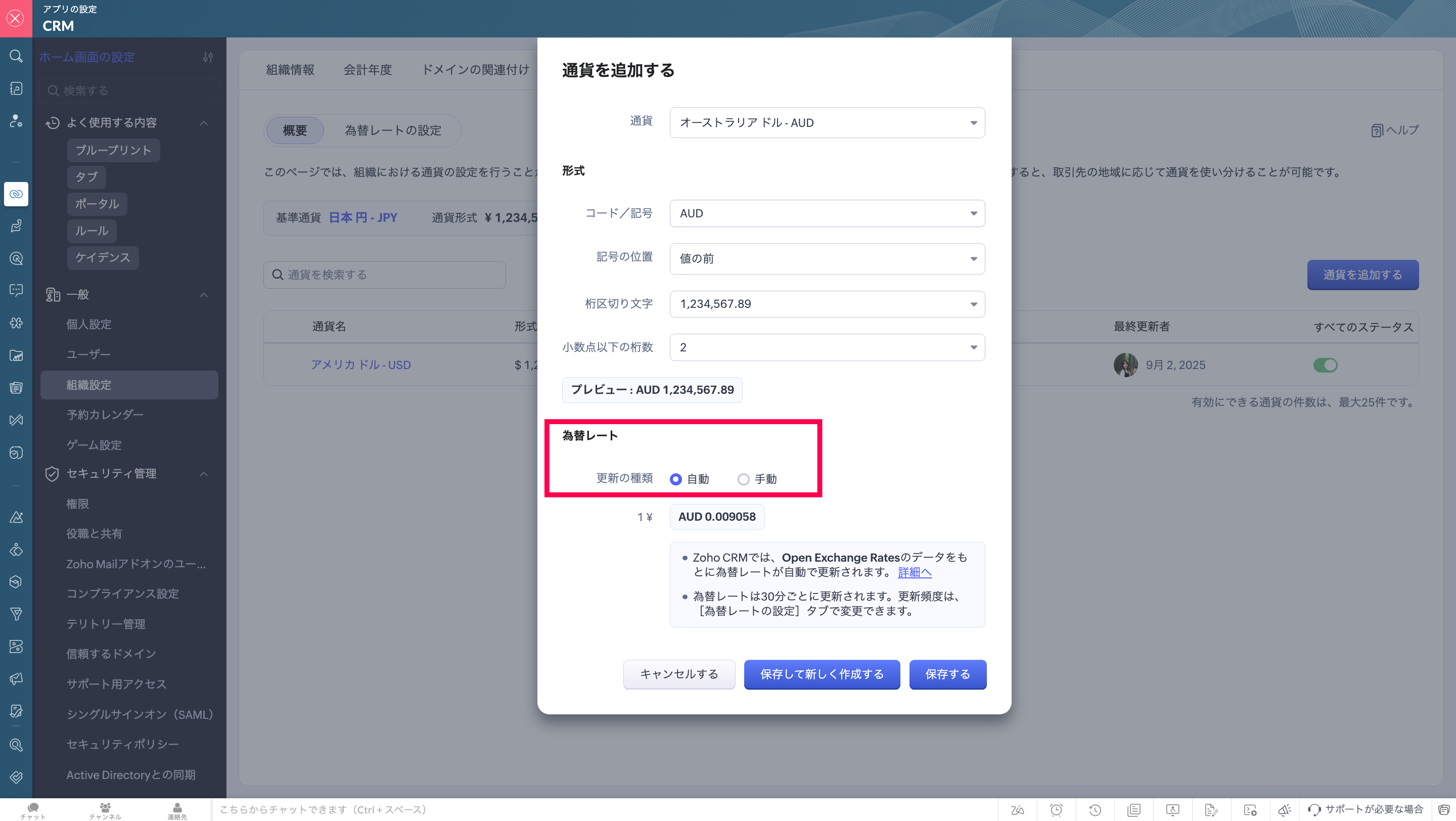Open the 小数点以下の桁数 dropdown
The height and width of the screenshot is (821, 1456).
(x=827, y=347)
